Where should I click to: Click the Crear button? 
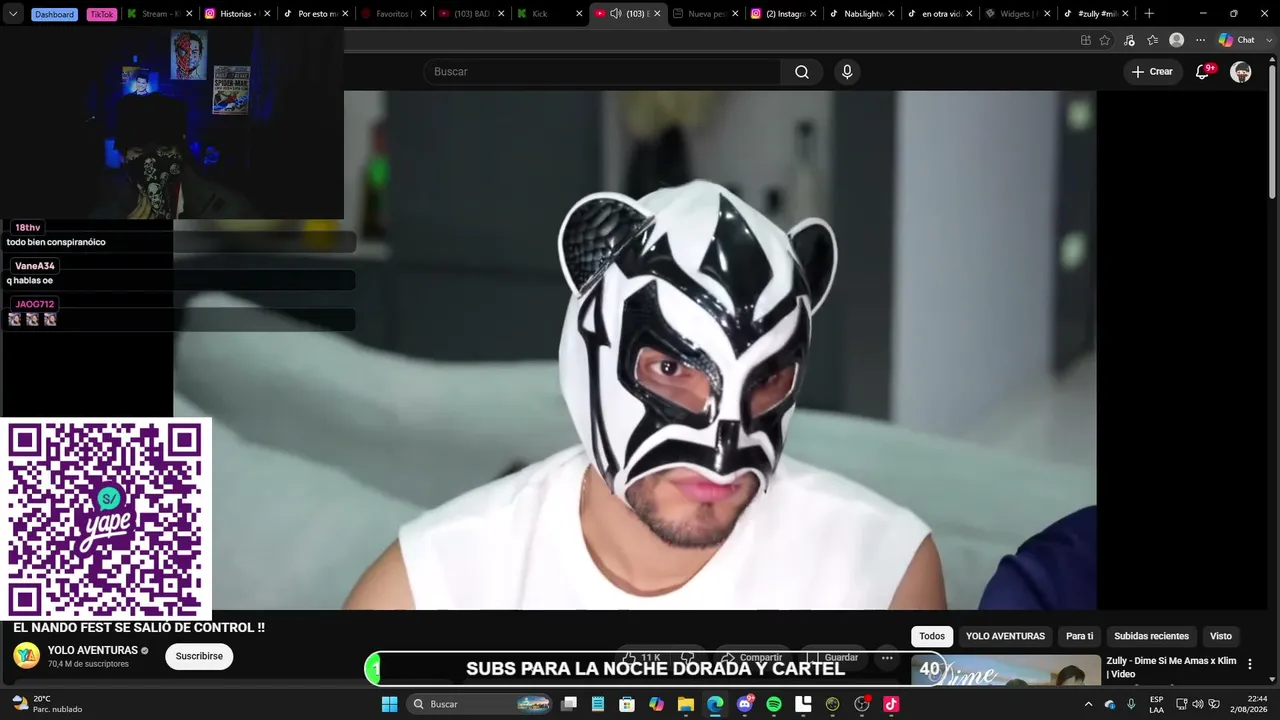1152,72
